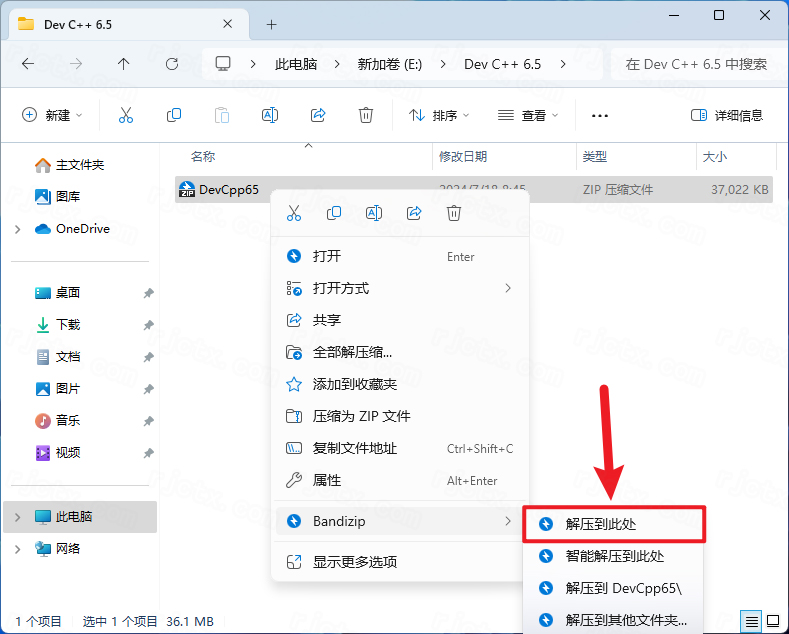
Task: Go back with the back arrow
Action: [x=28, y=64]
